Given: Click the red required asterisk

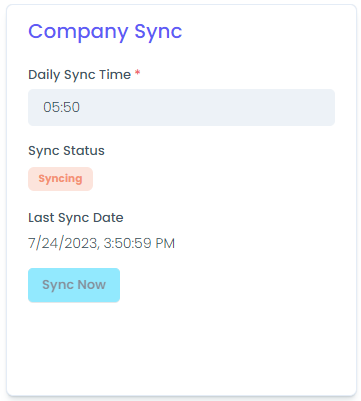Looking at the screenshot, I should tap(137, 73).
